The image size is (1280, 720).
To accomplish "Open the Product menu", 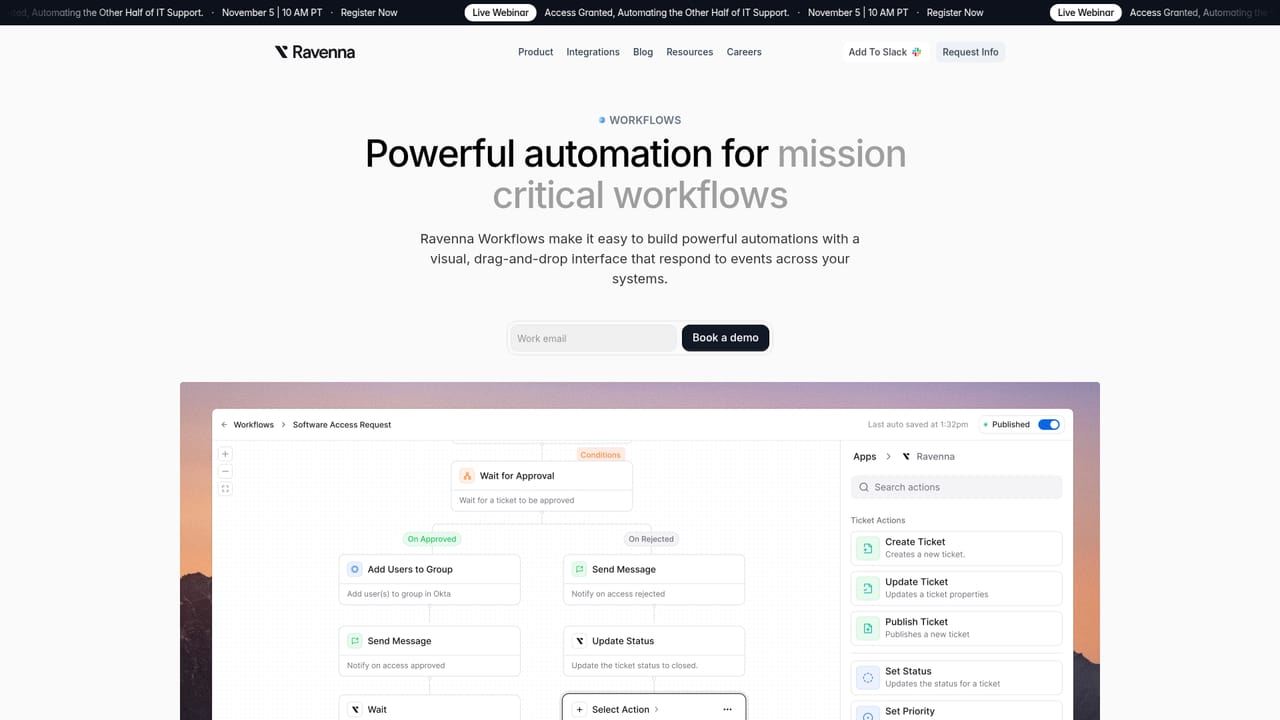I will pos(536,52).
